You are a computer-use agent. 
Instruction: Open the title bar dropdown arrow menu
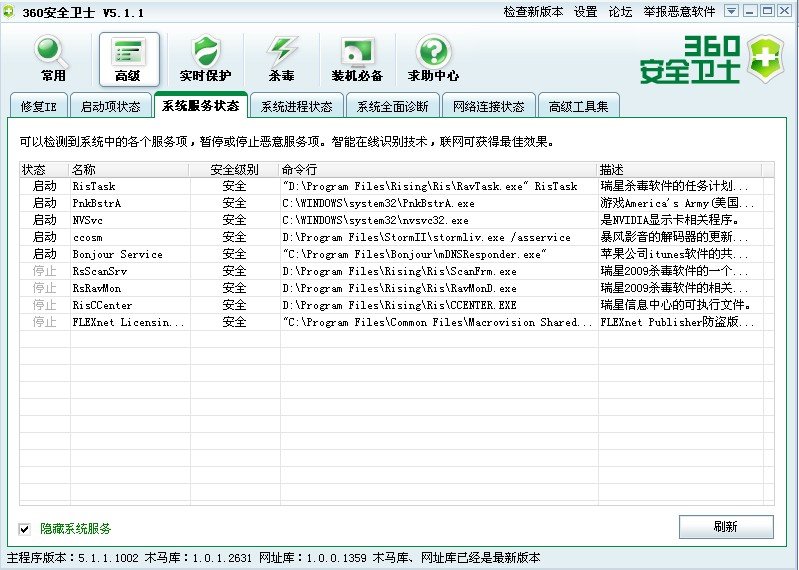click(x=732, y=11)
